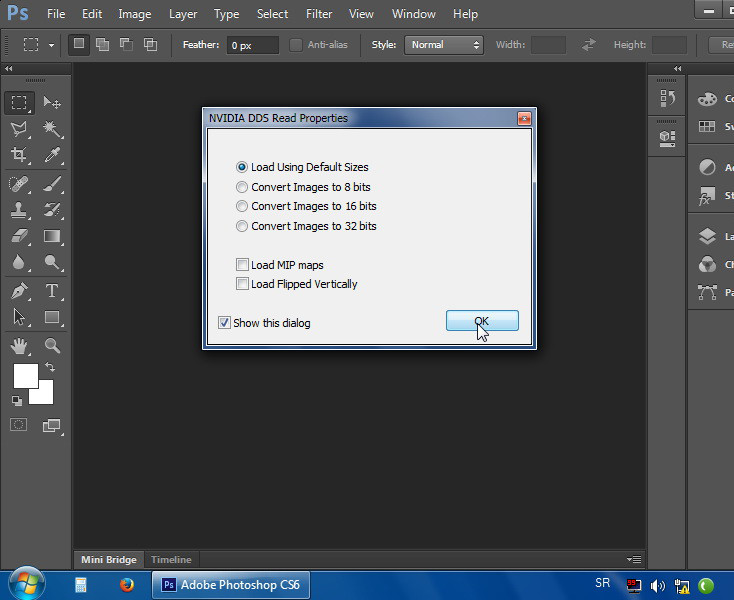
Task: Toggle the Anti-alias checkbox
Action: [x=295, y=45]
